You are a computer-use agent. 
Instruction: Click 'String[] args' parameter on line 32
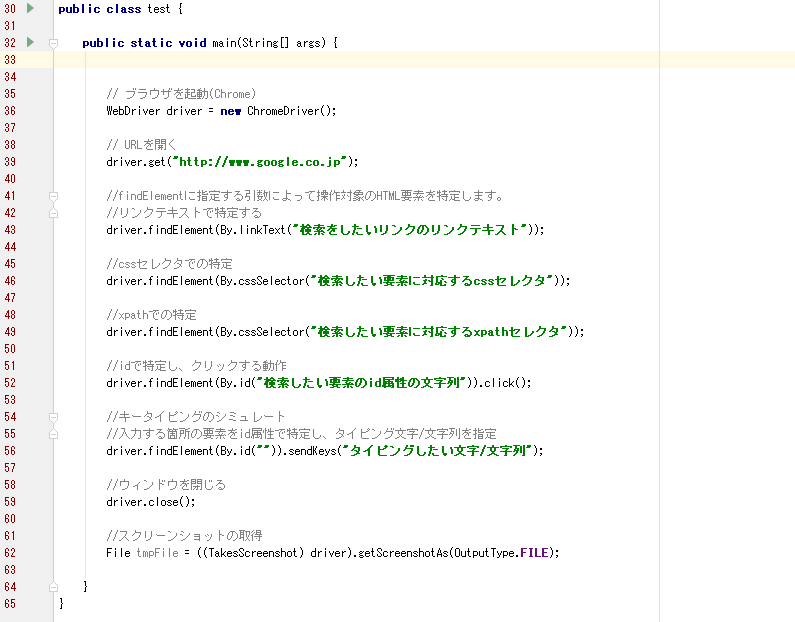tap(281, 43)
